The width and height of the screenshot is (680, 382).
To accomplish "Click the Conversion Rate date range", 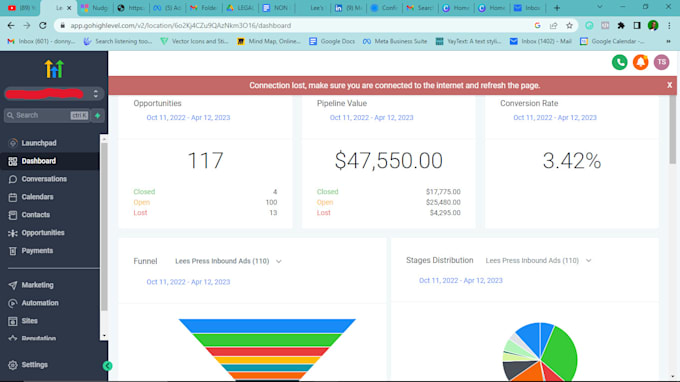I will pos(555,118).
